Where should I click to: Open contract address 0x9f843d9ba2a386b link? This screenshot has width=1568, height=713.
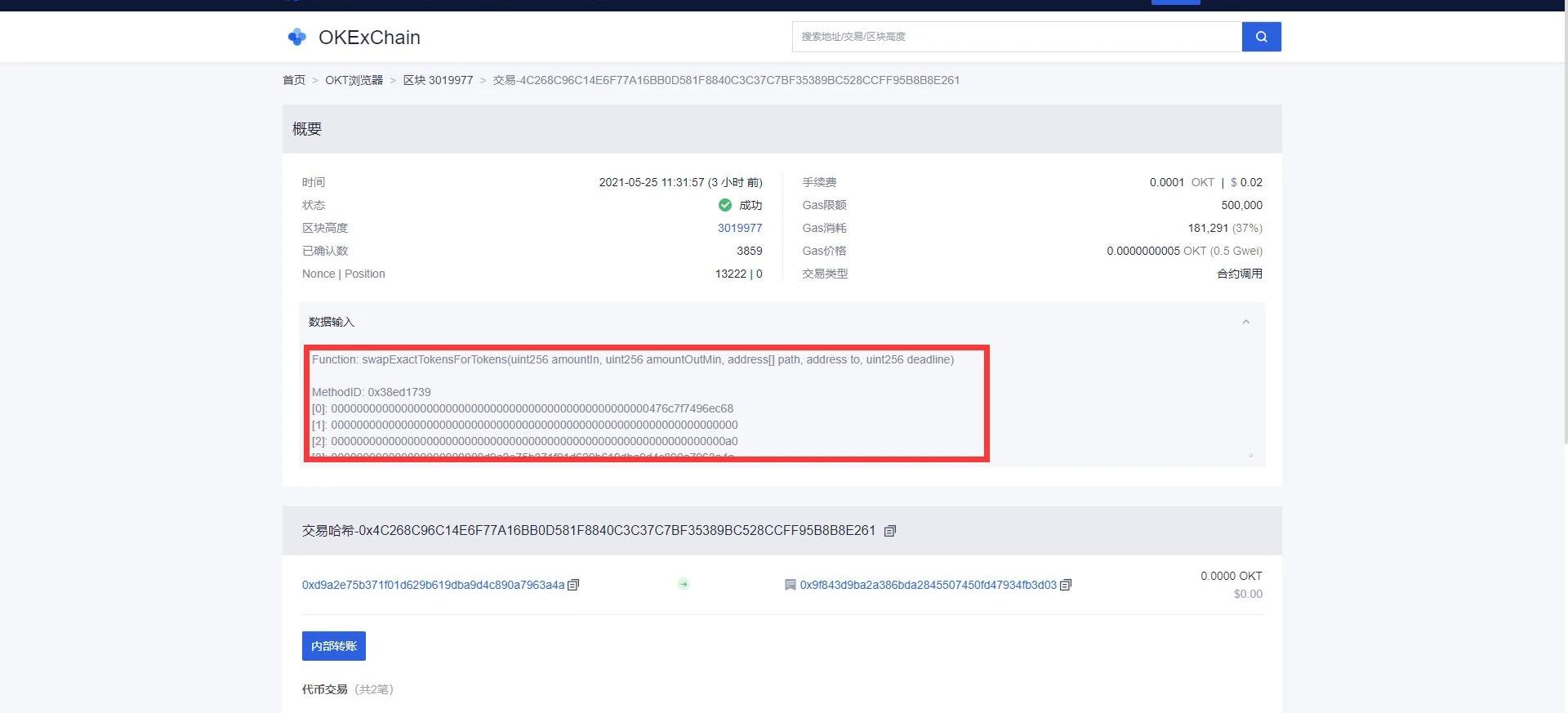pyautogui.click(x=928, y=585)
